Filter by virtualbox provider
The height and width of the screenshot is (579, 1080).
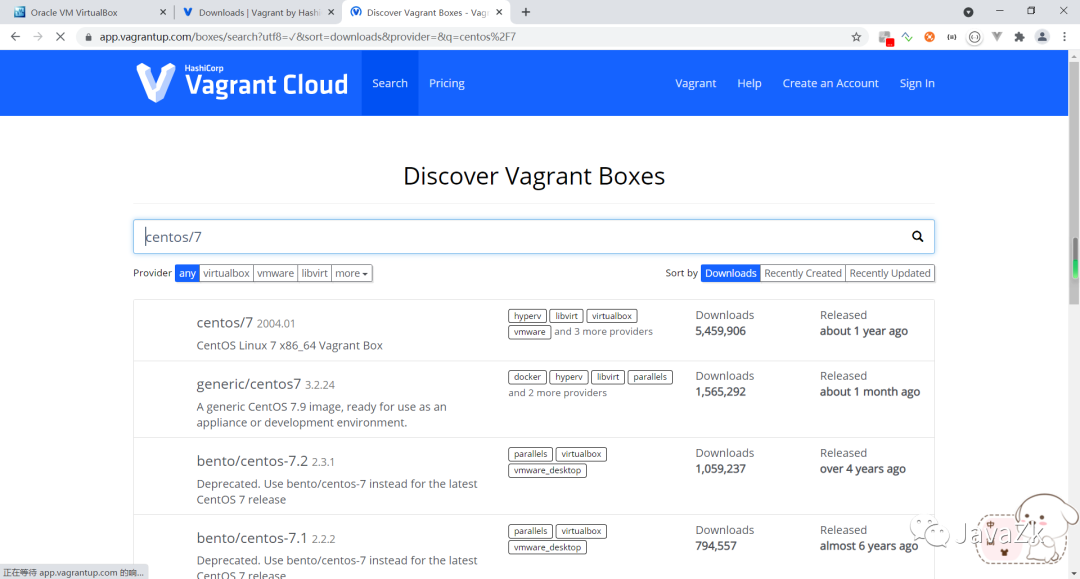coord(226,273)
